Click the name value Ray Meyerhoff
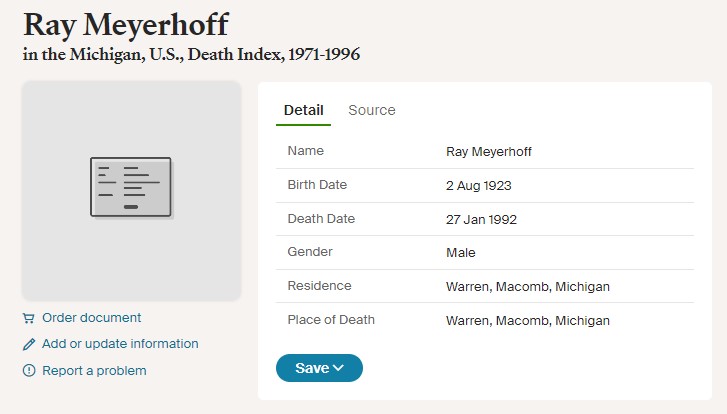Image resolution: width=727 pixels, height=414 pixels. pyautogui.click(x=489, y=152)
